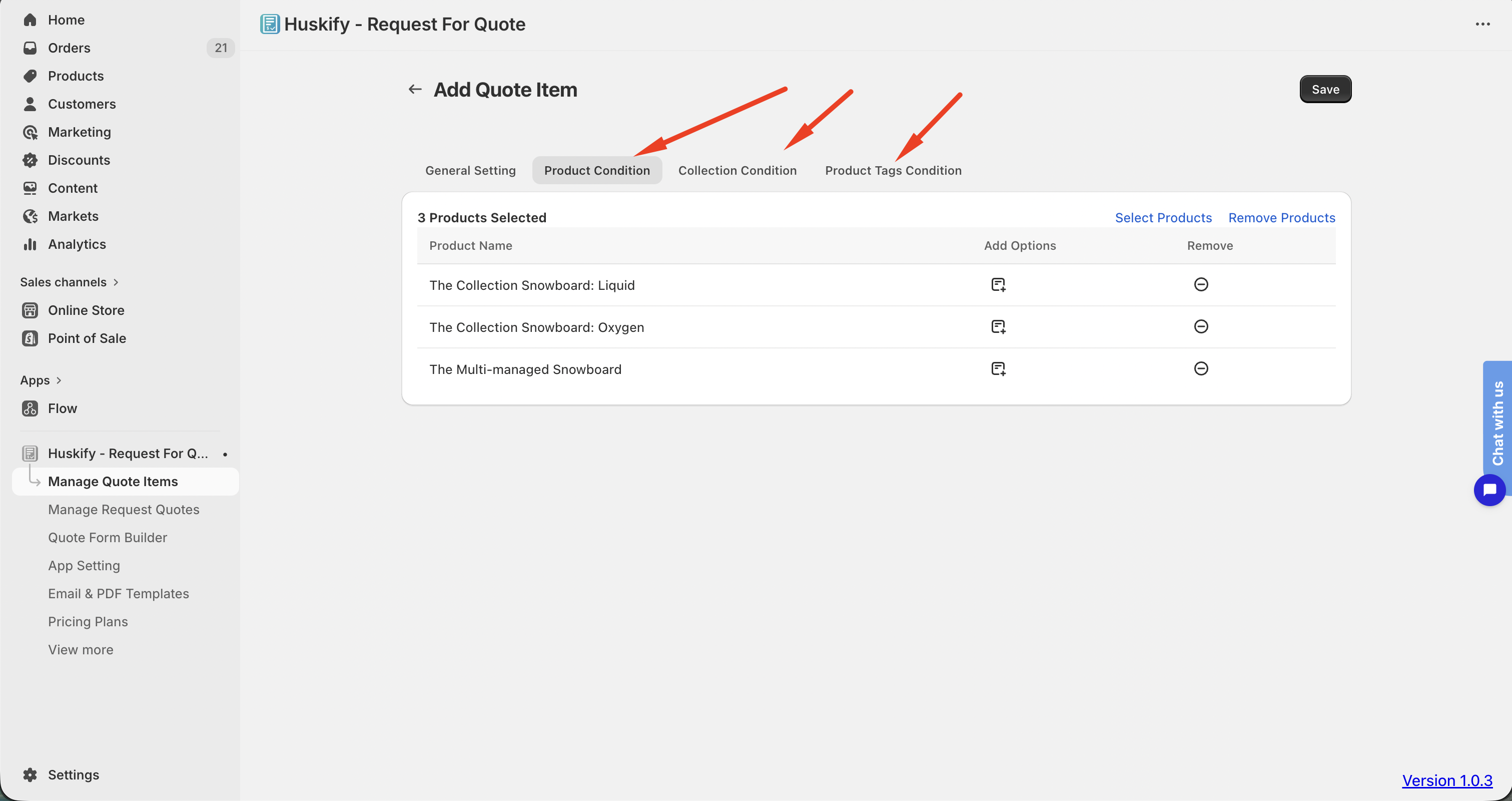
Task: Switch to the Product Tags Condition tab
Action: pyautogui.click(x=893, y=170)
